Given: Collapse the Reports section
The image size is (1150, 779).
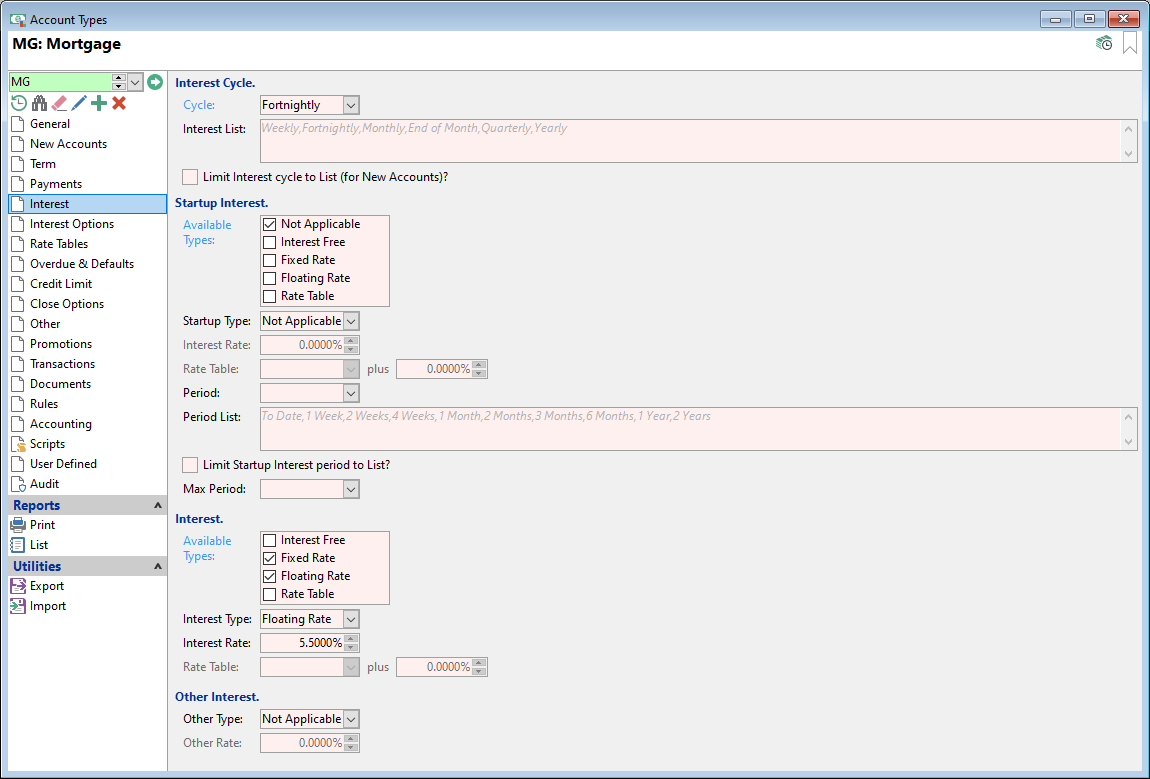Looking at the screenshot, I should point(157,505).
